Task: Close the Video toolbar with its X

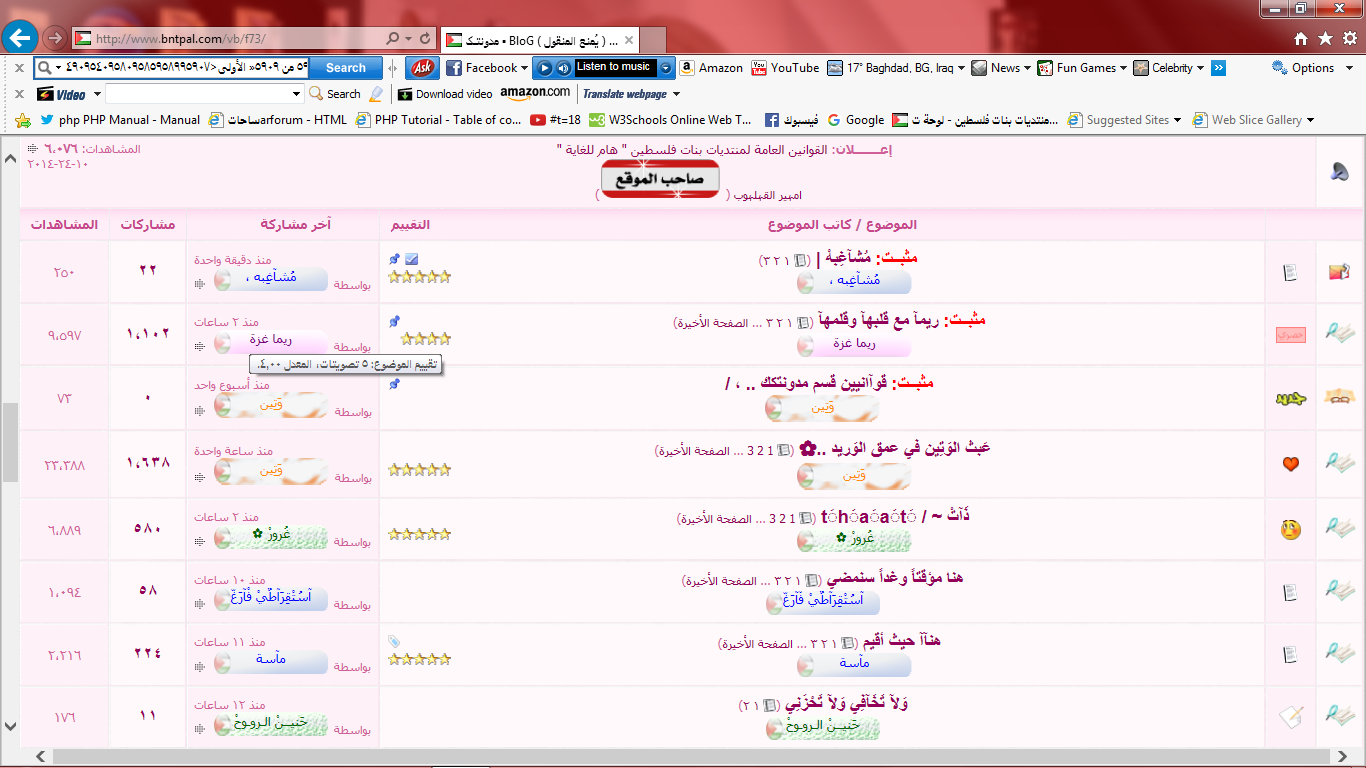Action: pyautogui.click(x=19, y=94)
